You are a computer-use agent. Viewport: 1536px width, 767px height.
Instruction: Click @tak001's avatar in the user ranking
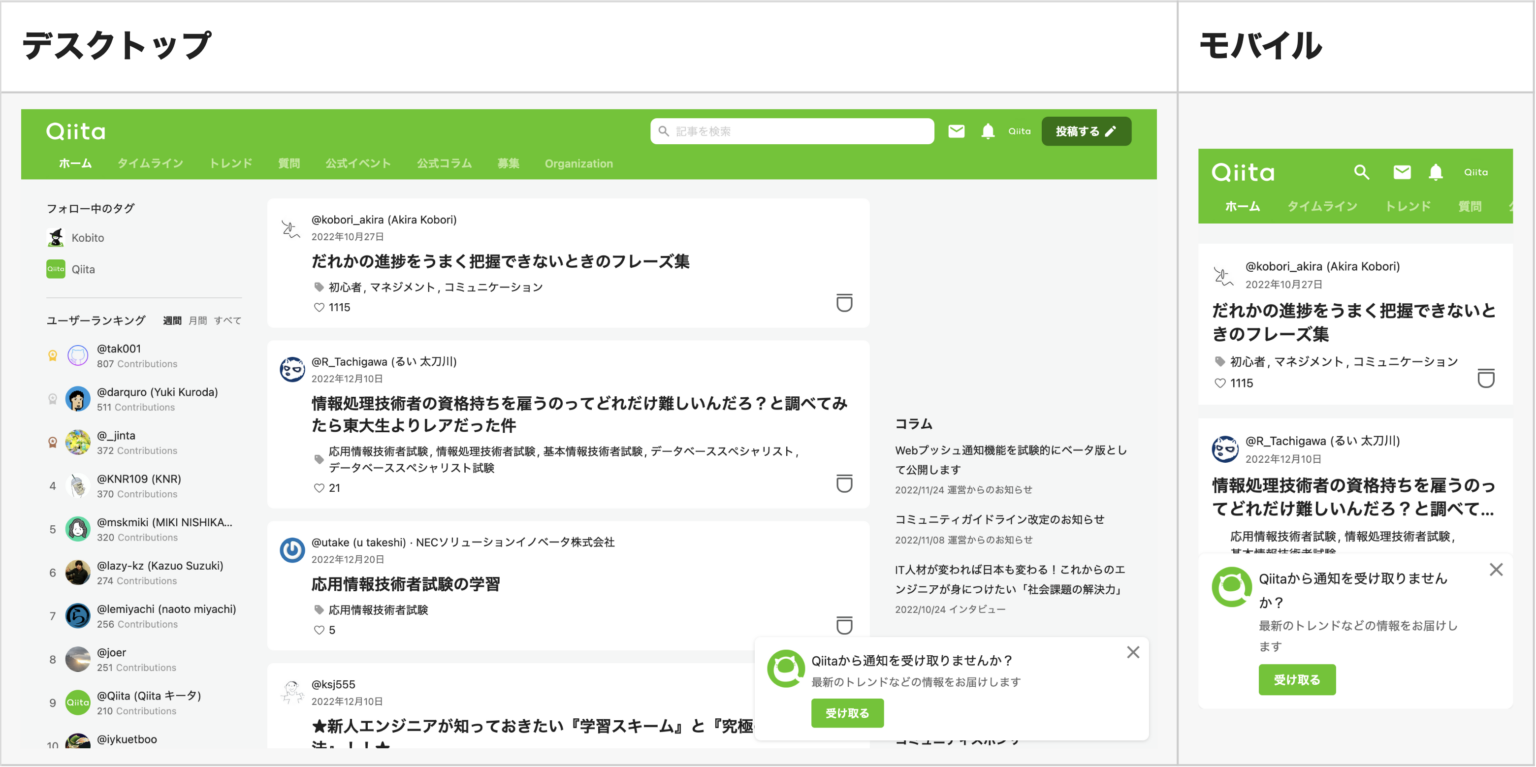77,355
